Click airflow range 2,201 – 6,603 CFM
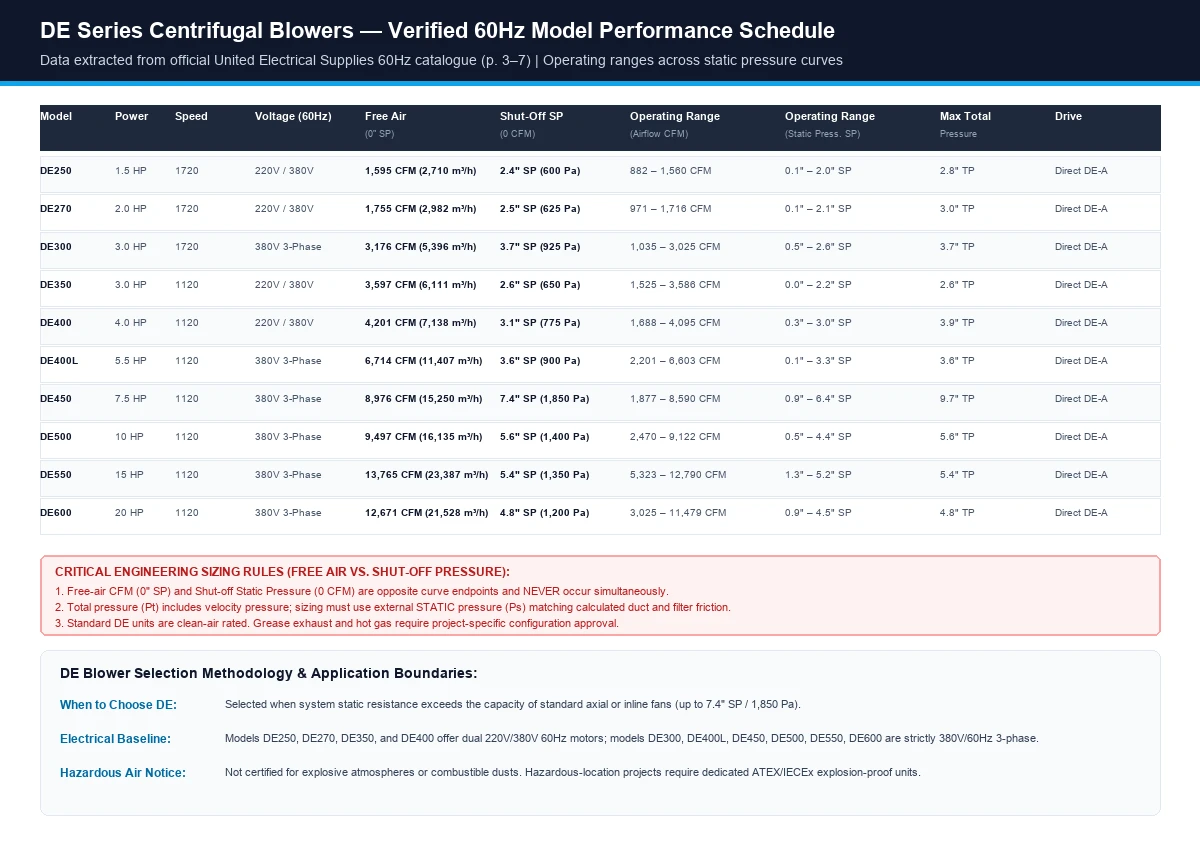Screen dimensions: 1200x850 click(x=675, y=361)
